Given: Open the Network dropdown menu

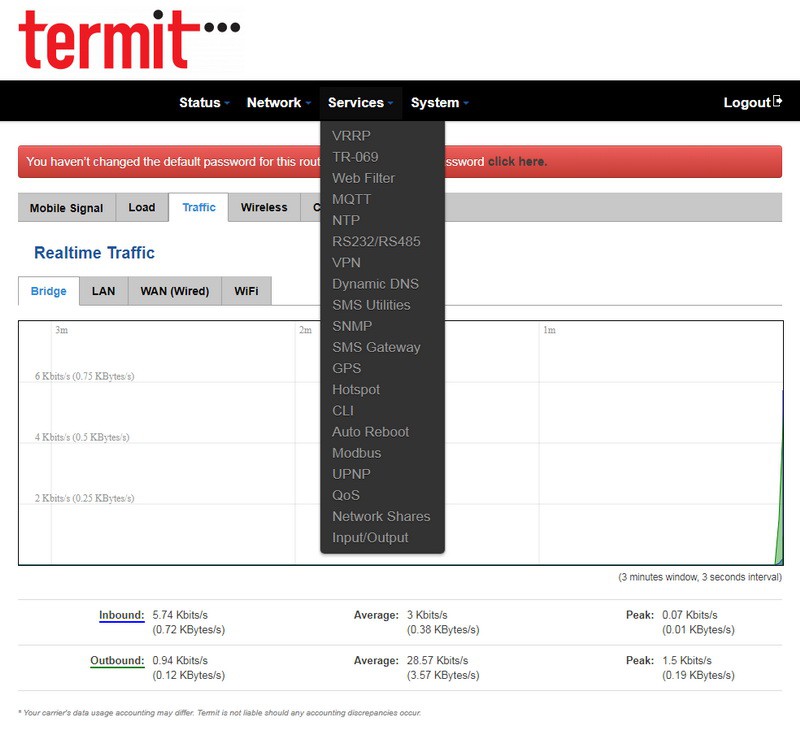Looking at the screenshot, I should (278, 103).
